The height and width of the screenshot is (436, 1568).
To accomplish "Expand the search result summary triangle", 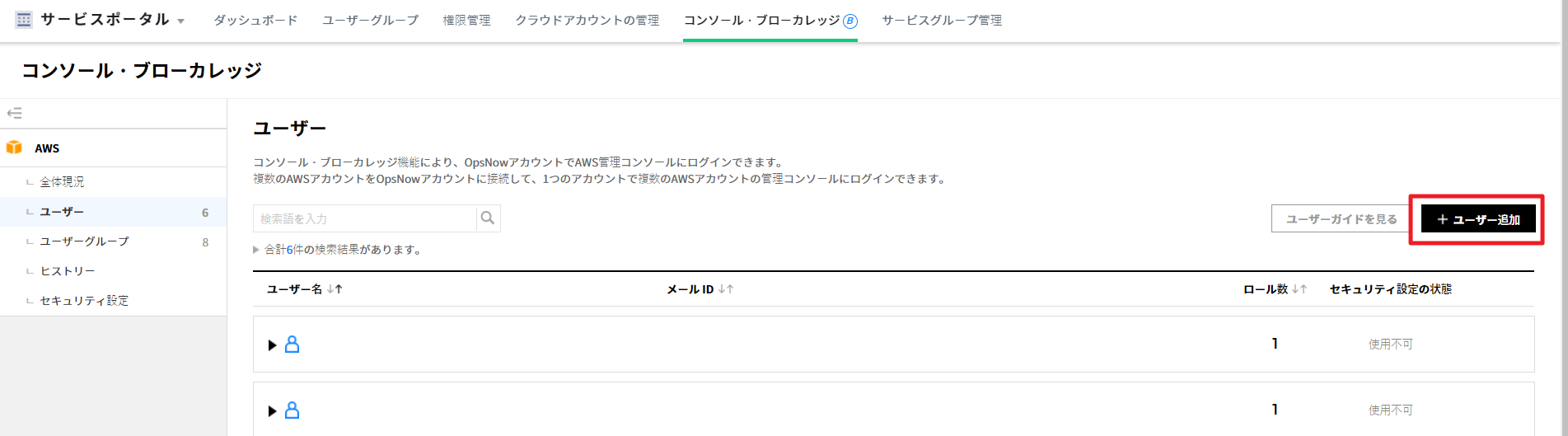I will pos(256,250).
